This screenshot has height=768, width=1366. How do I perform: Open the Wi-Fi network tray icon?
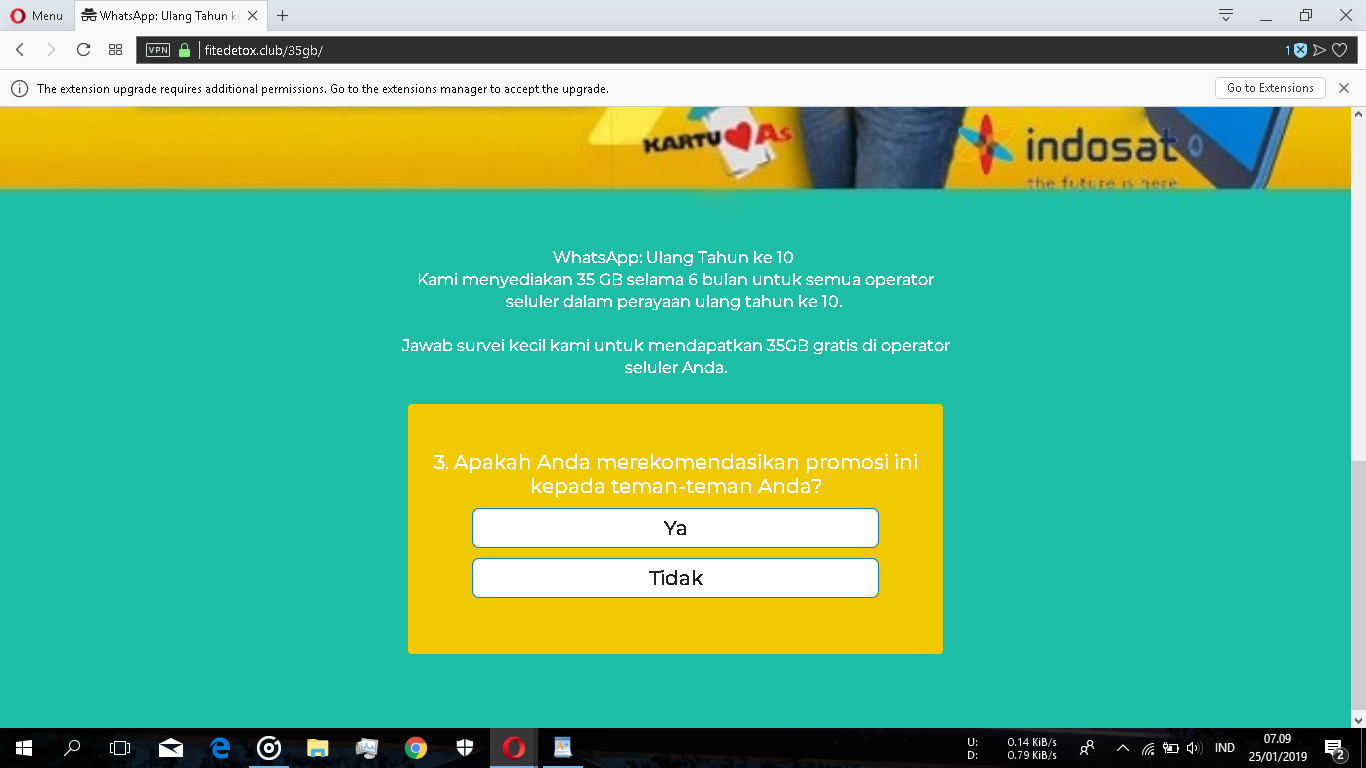1148,748
